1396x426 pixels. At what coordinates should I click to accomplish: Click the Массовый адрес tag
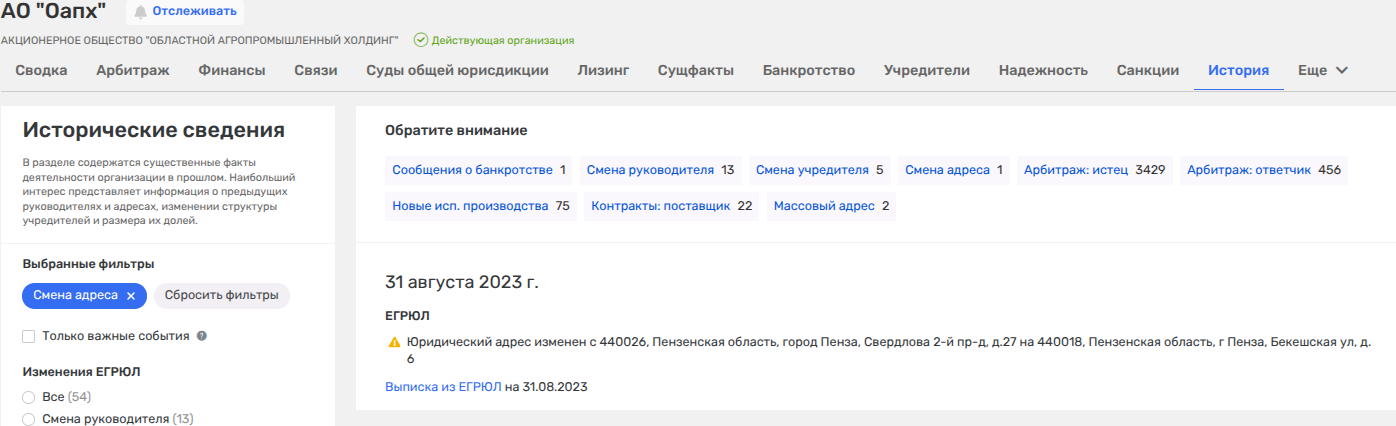coord(831,206)
